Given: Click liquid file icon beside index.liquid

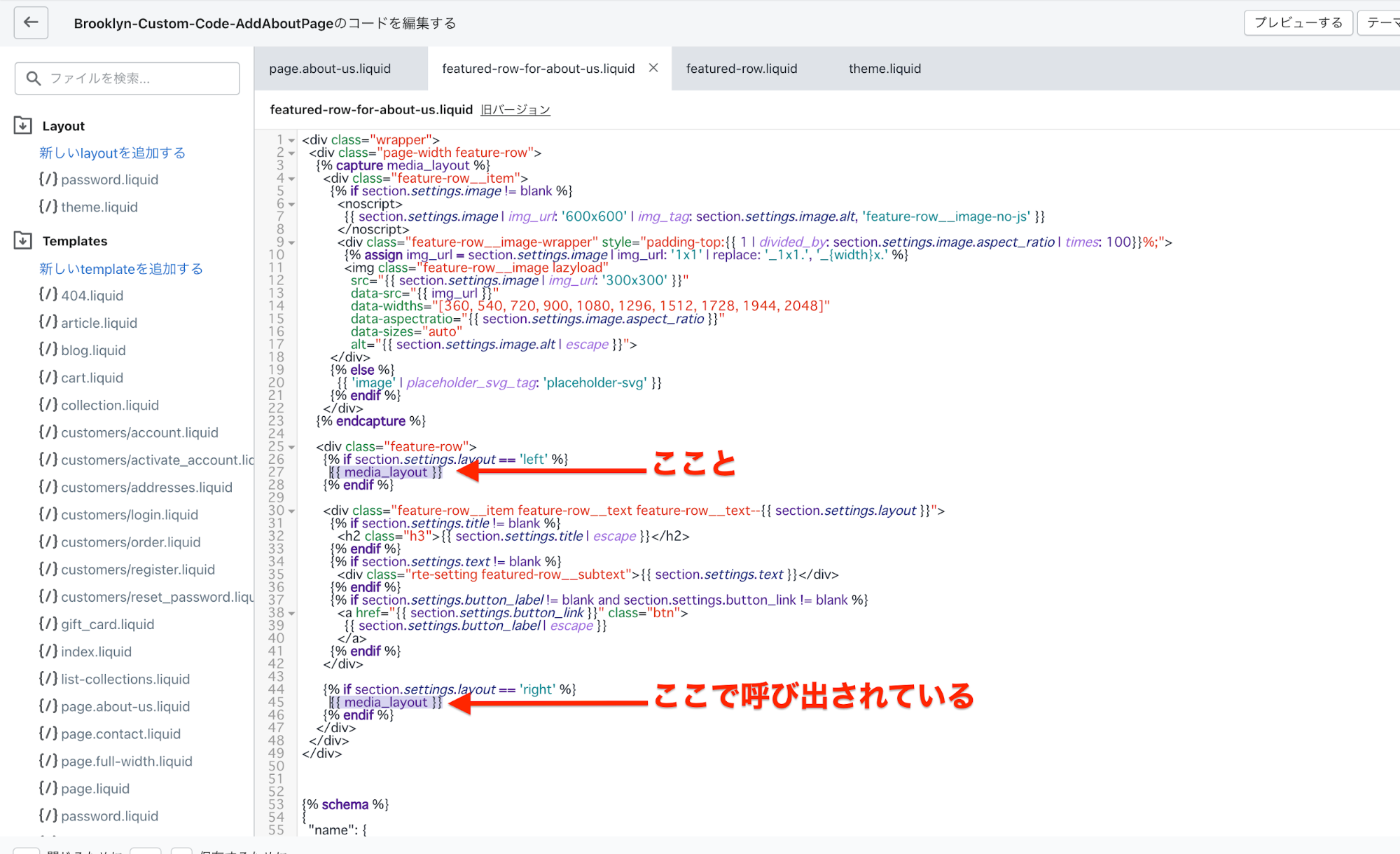Looking at the screenshot, I should [x=48, y=652].
